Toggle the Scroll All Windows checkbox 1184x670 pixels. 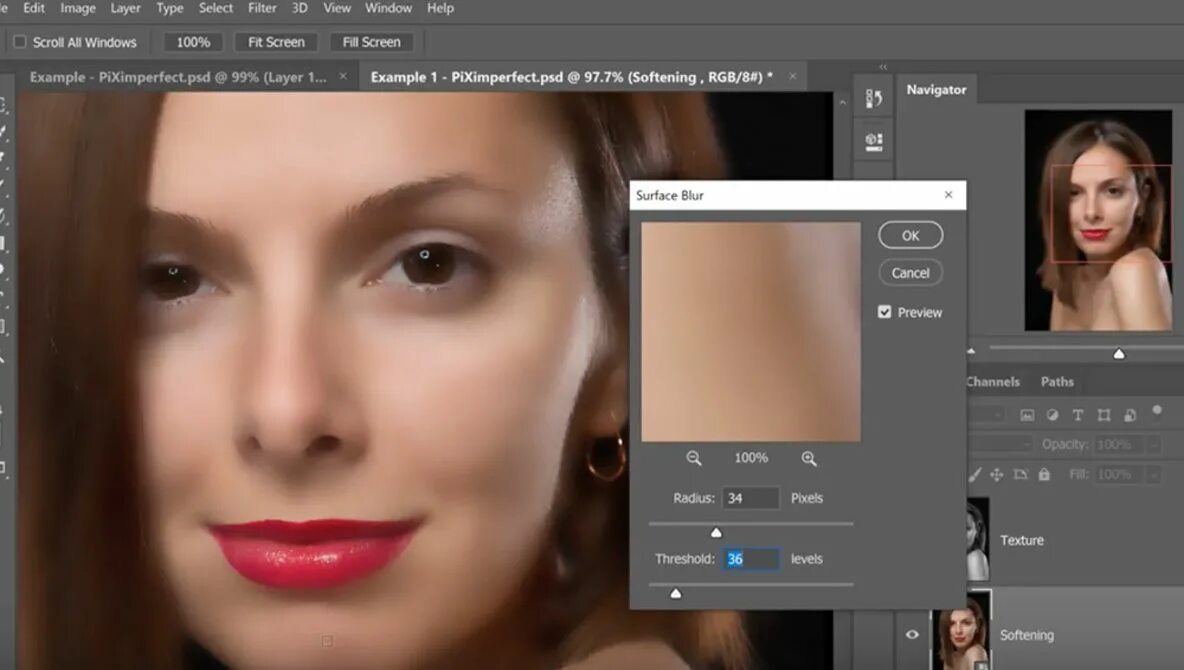(20, 42)
